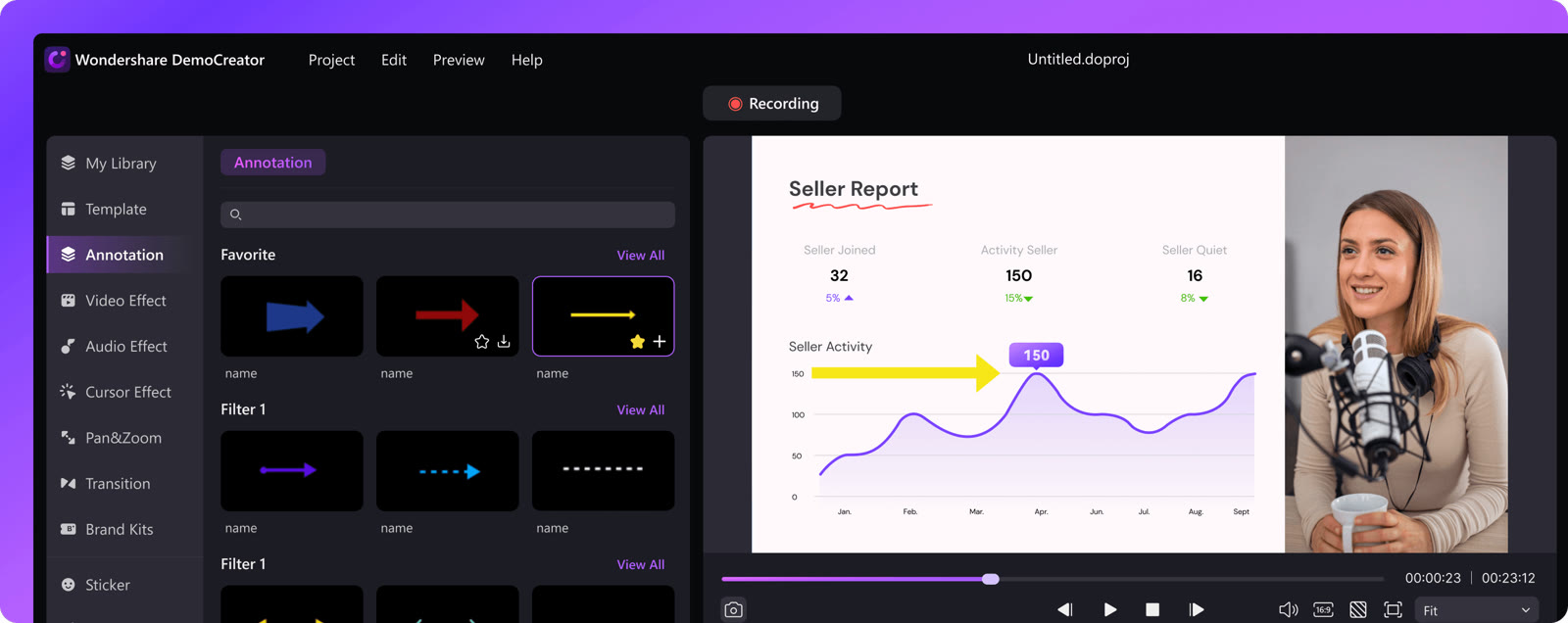This screenshot has height=623, width=1568.
Task: Open the Edit menu
Action: tap(394, 60)
